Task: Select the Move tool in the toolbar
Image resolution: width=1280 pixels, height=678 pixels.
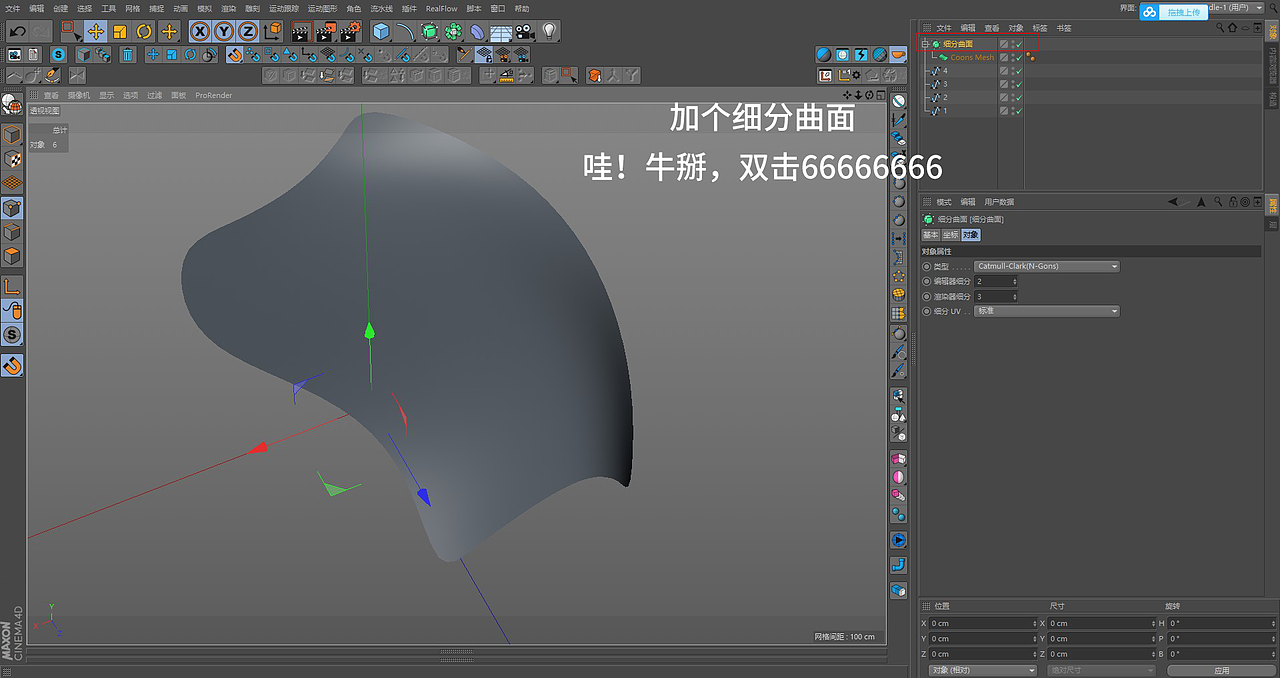Action: click(96, 31)
